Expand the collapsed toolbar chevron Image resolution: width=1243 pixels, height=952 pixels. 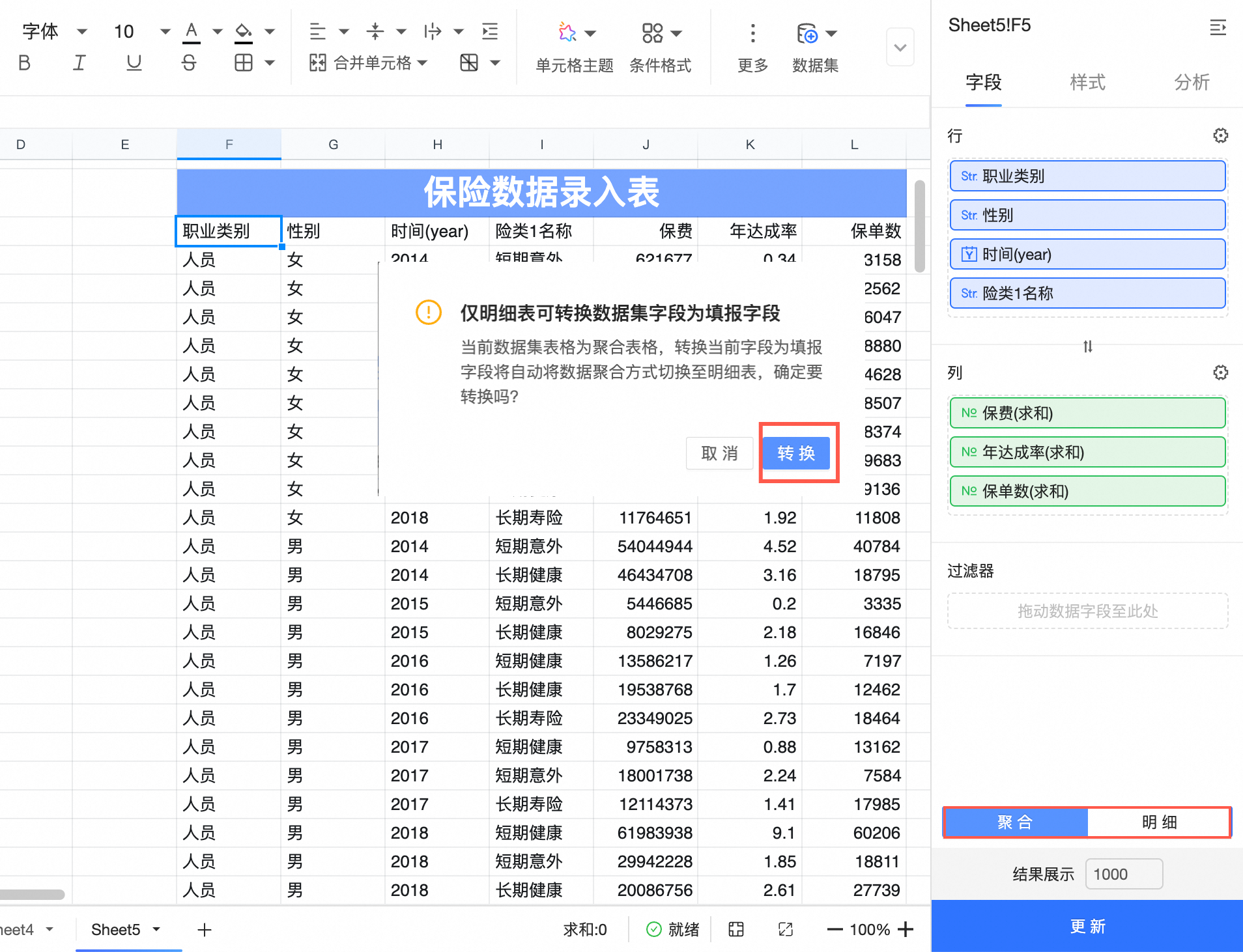pyautogui.click(x=900, y=48)
